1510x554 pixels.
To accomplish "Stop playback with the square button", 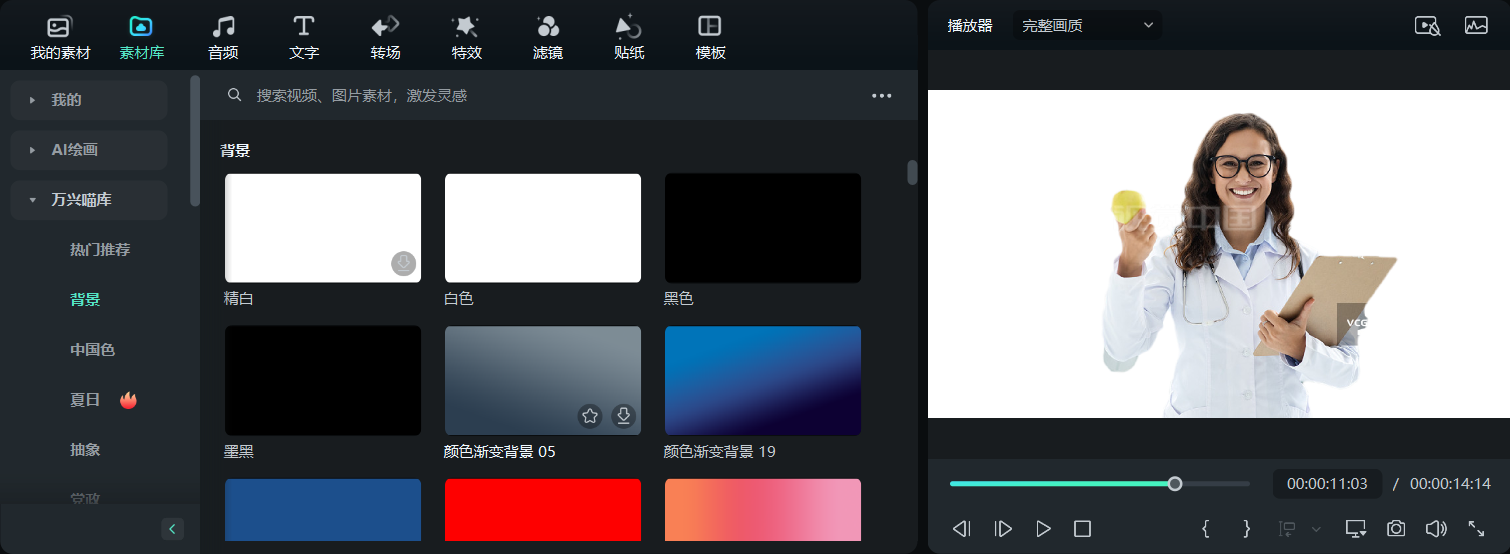I will pos(1082,529).
